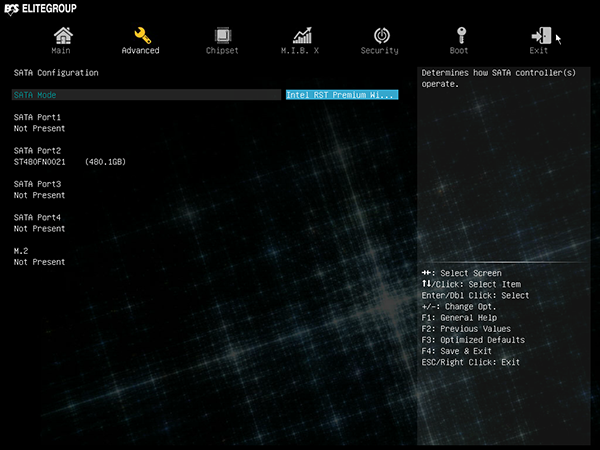Open the Chipset chip icon
600x450 pixels.
point(223,36)
